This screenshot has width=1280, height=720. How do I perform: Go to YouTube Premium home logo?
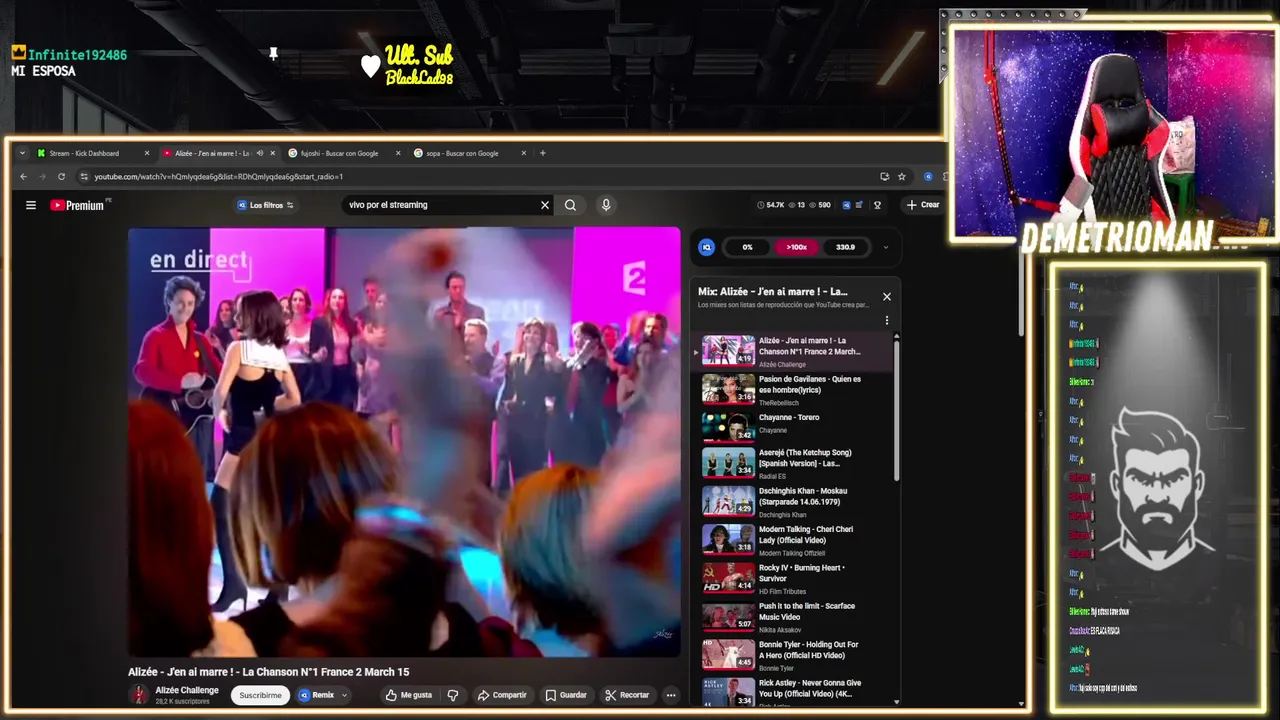78,205
